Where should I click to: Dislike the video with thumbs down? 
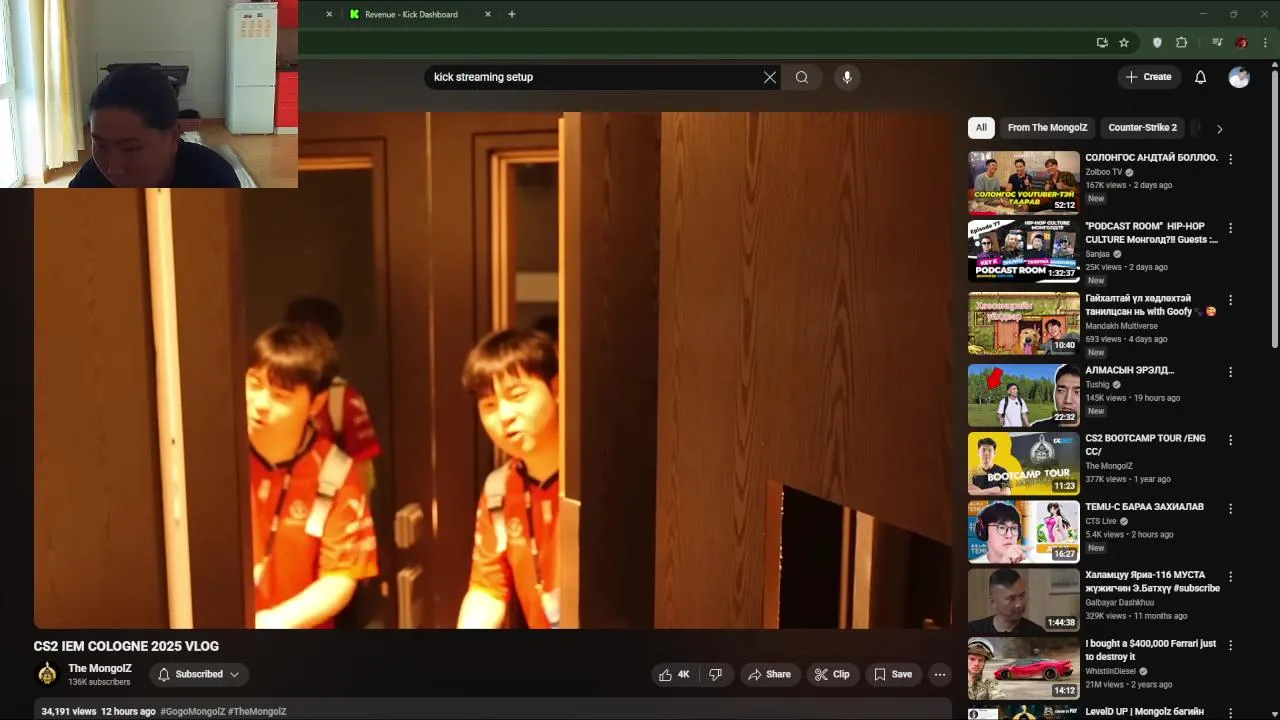pyautogui.click(x=715, y=675)
